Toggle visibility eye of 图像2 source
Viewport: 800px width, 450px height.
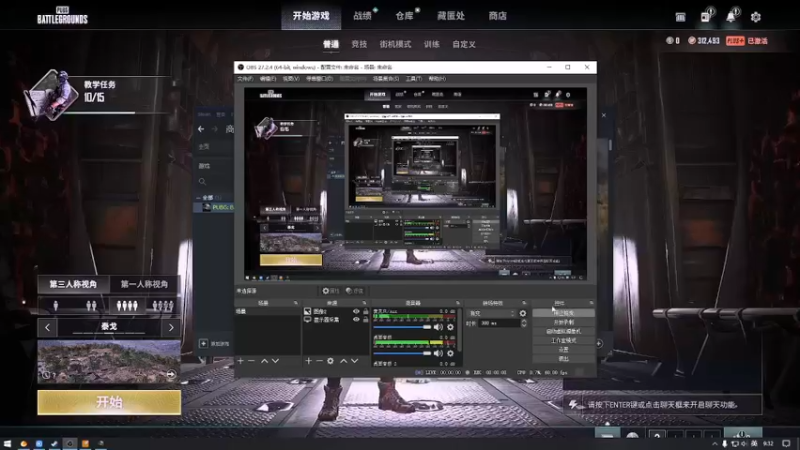pos(356,311)
